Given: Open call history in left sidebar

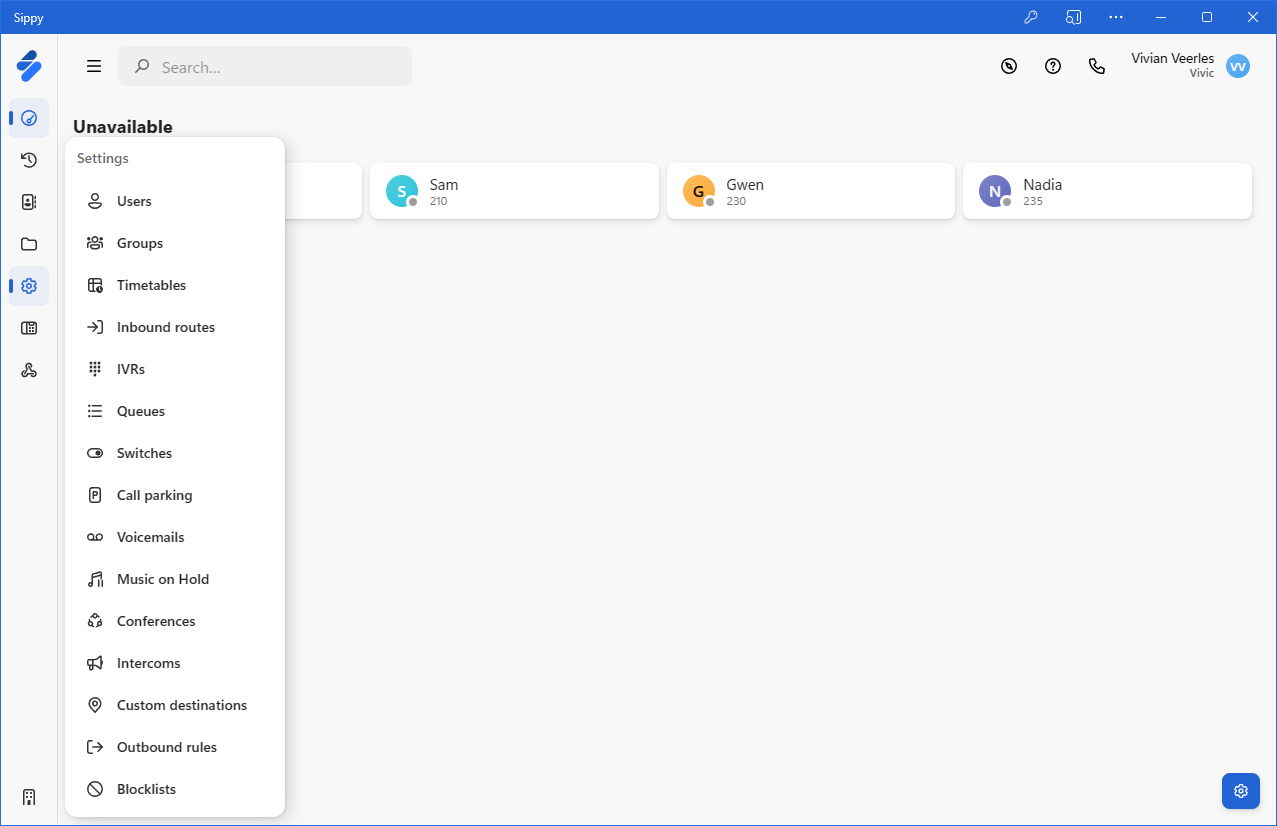Looking at the screenshot, I should coord(29,160).
